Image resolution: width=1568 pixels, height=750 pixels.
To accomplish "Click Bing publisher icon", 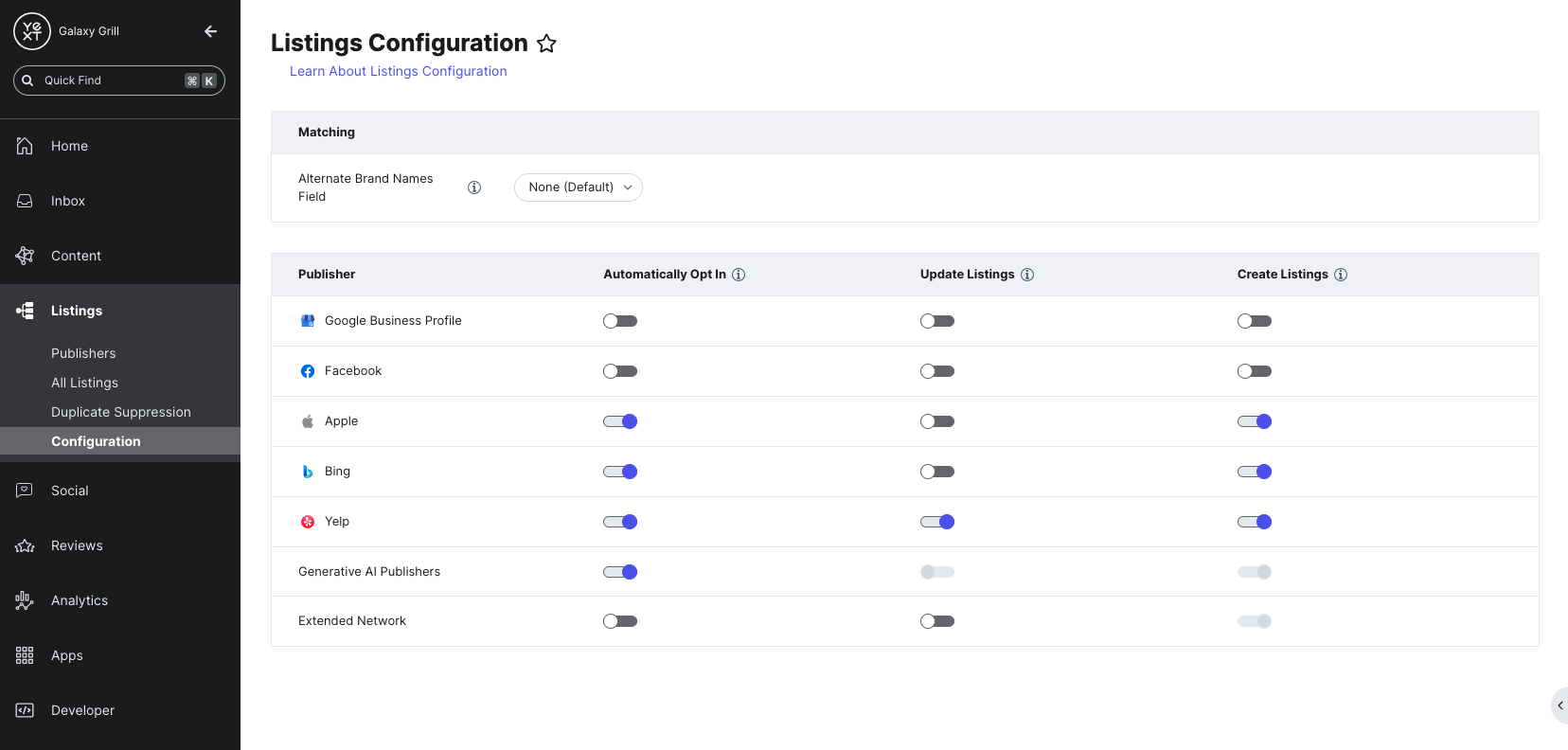I will pos(308,472).
